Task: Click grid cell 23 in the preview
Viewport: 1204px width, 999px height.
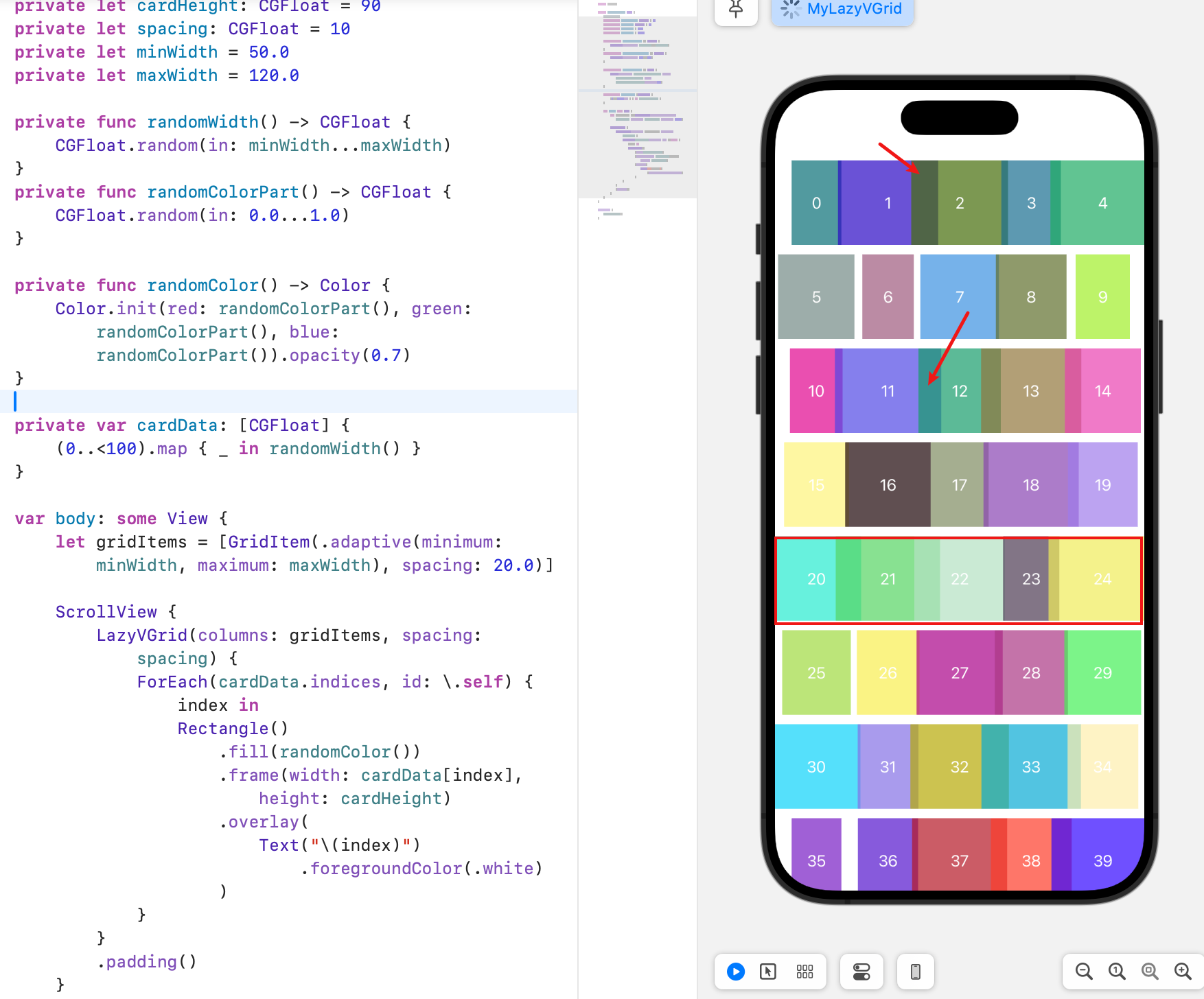Action: click(x=1030, y=580)
